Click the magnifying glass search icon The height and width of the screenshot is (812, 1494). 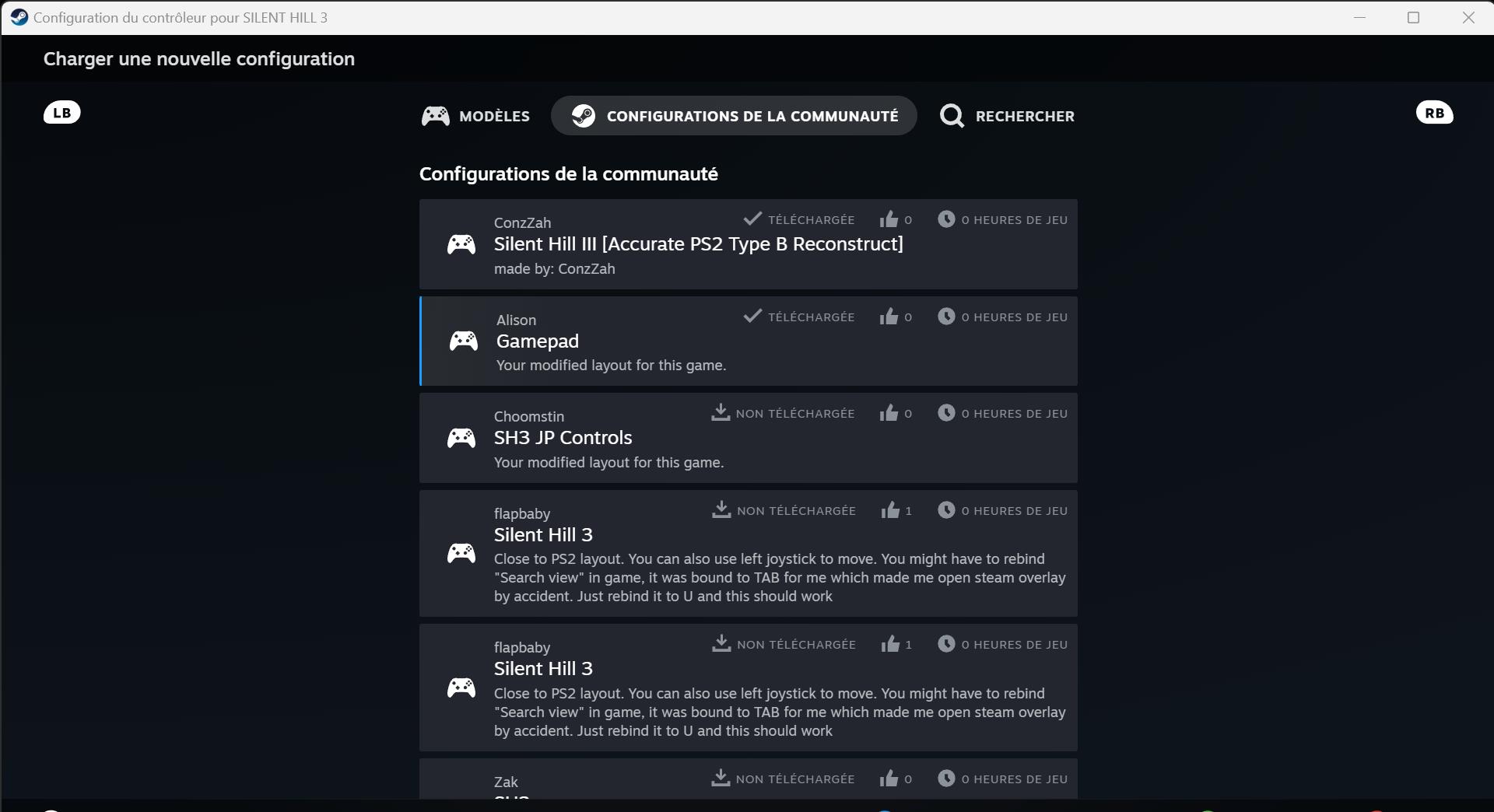[x=952, y=115]
